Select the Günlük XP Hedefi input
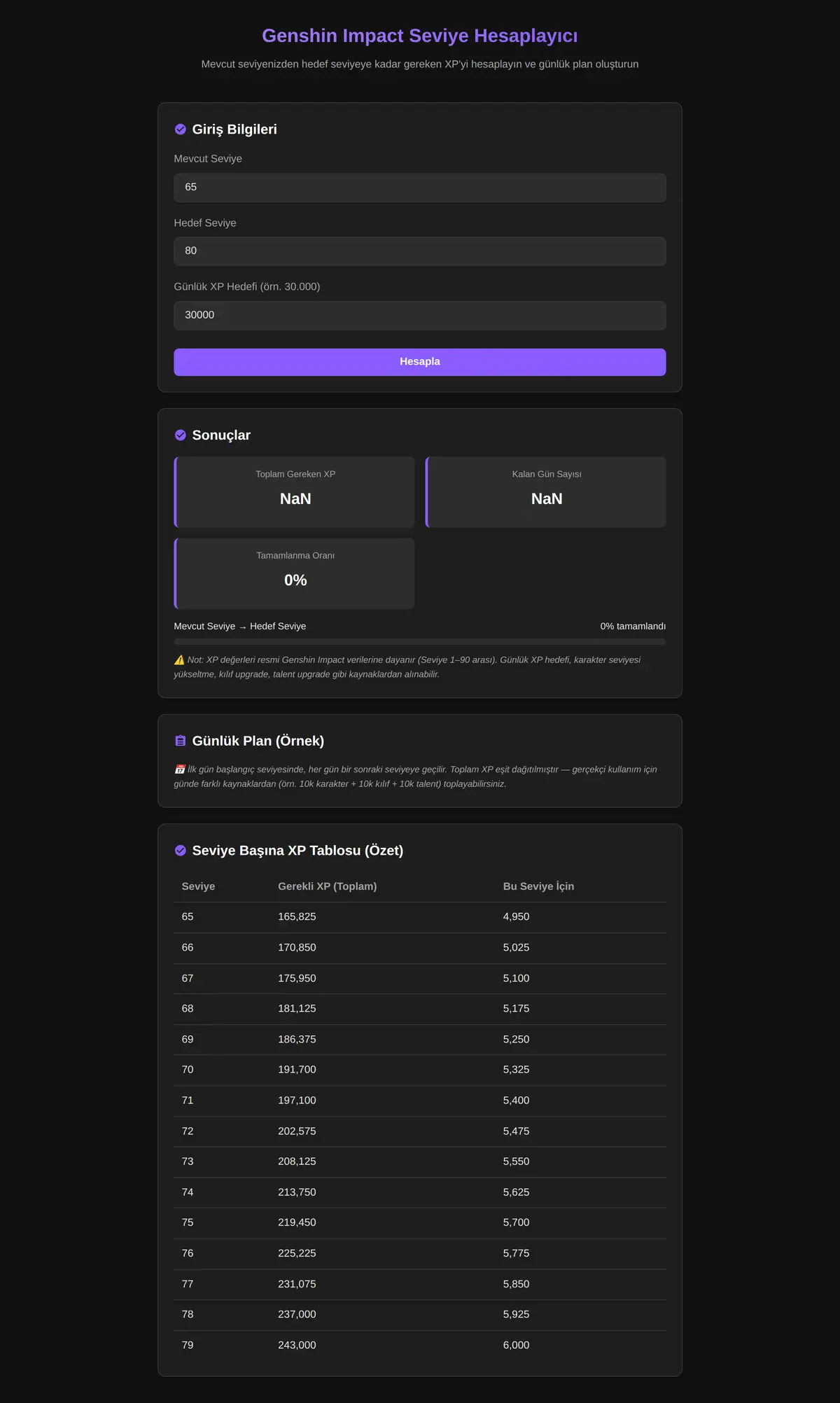The height and width of the screenshot is (1403, 840). [x=420, y=316]
